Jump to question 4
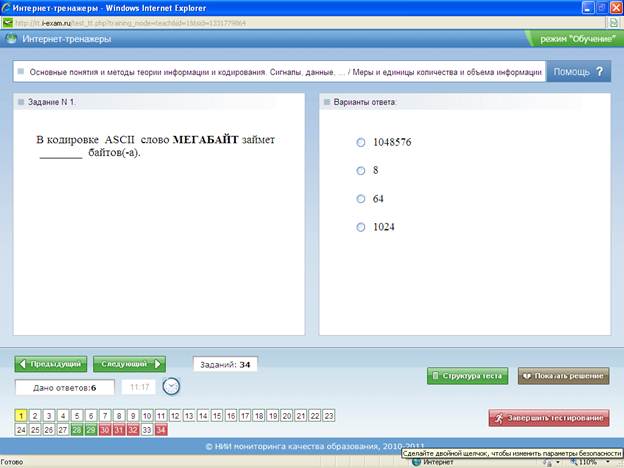Screen dimensions: 624x468 [x=63, y=416]
